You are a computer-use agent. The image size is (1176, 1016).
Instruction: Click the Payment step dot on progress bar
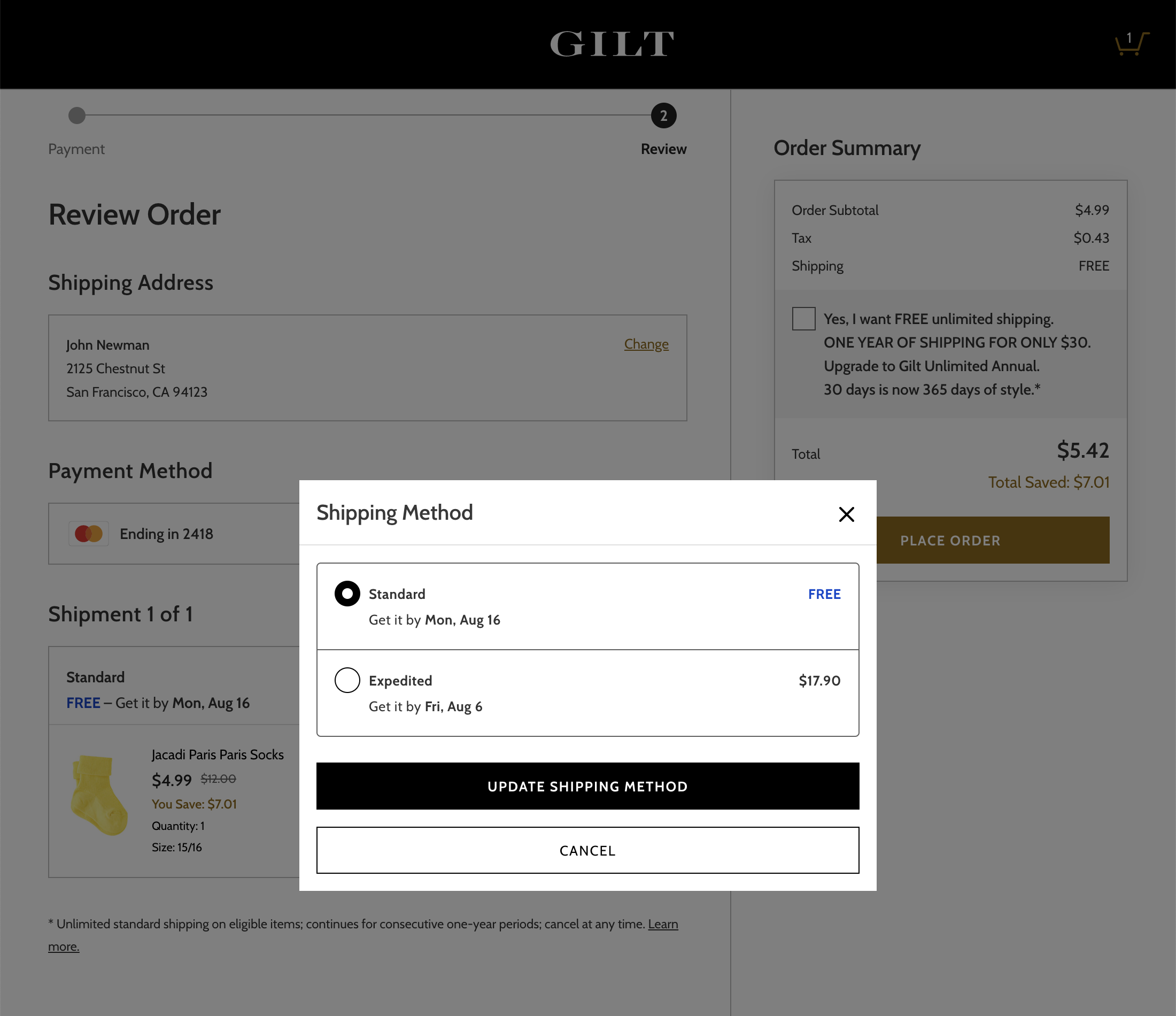[x=76, y=116]
